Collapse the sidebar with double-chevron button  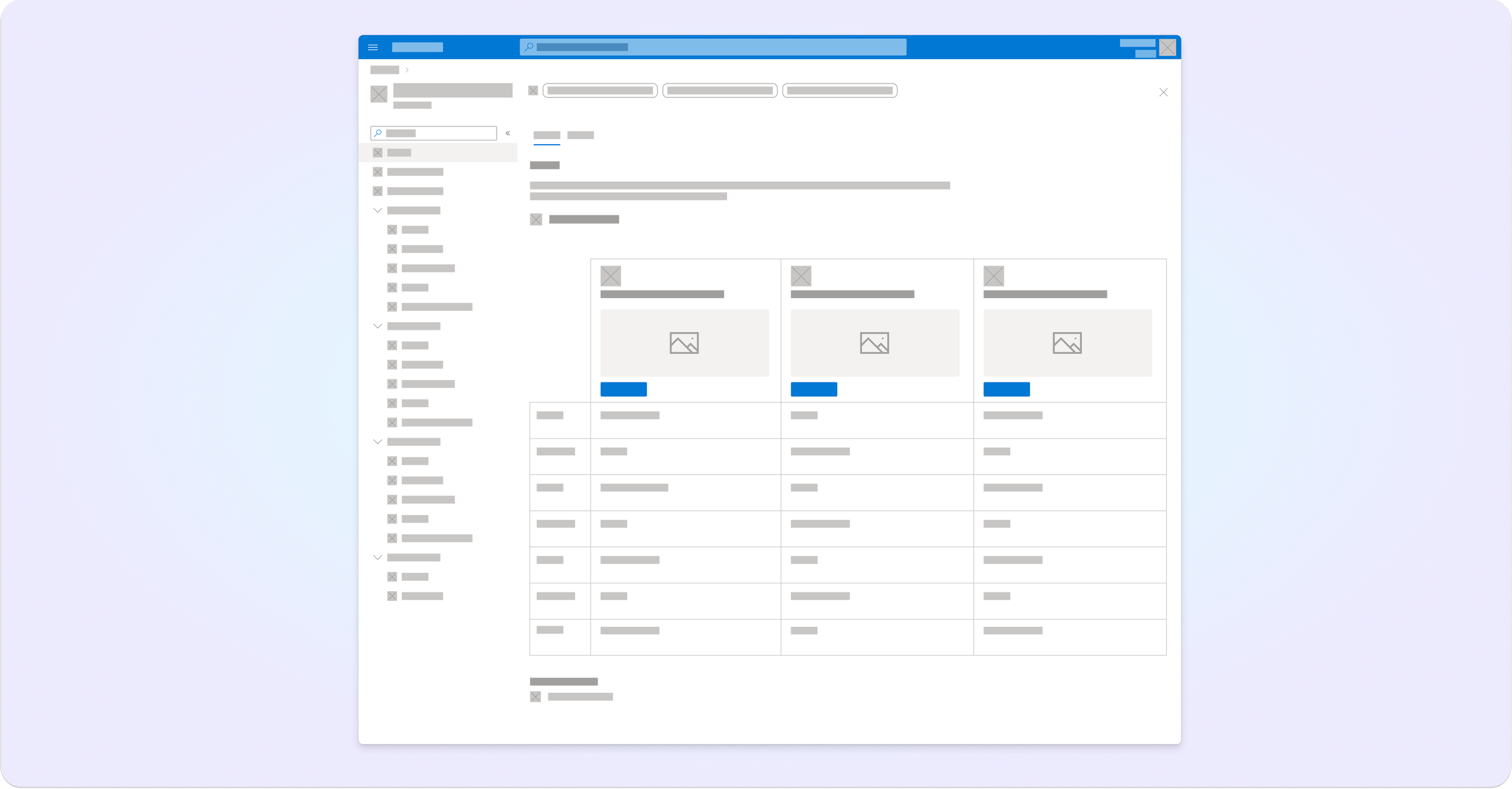[x=507, y=133]
